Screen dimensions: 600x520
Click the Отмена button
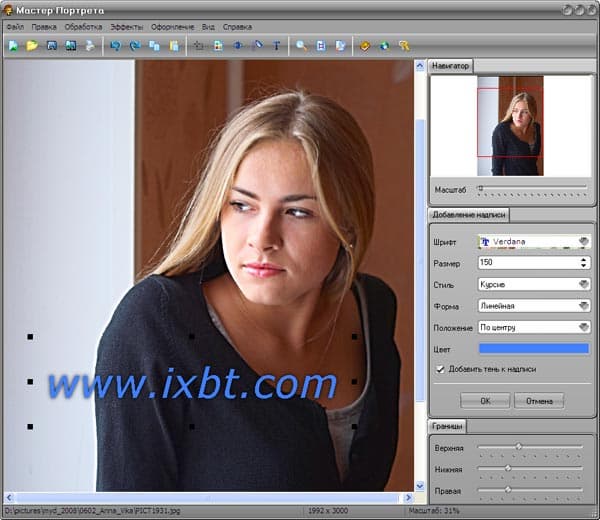539,401
